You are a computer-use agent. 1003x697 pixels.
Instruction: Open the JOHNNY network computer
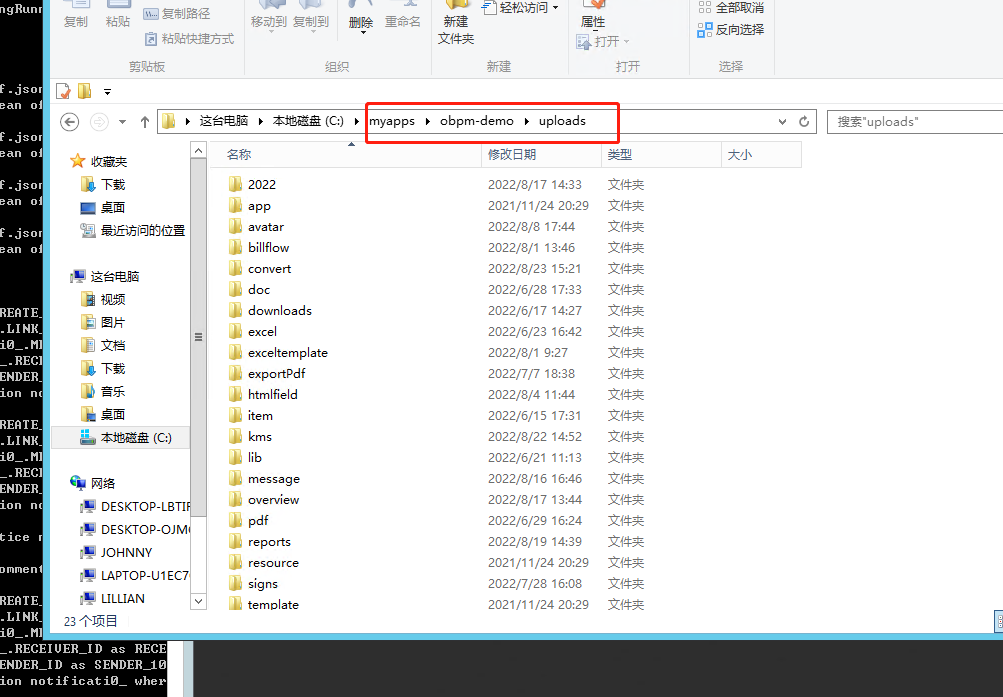pyautogui.click(x=126, y=552)
